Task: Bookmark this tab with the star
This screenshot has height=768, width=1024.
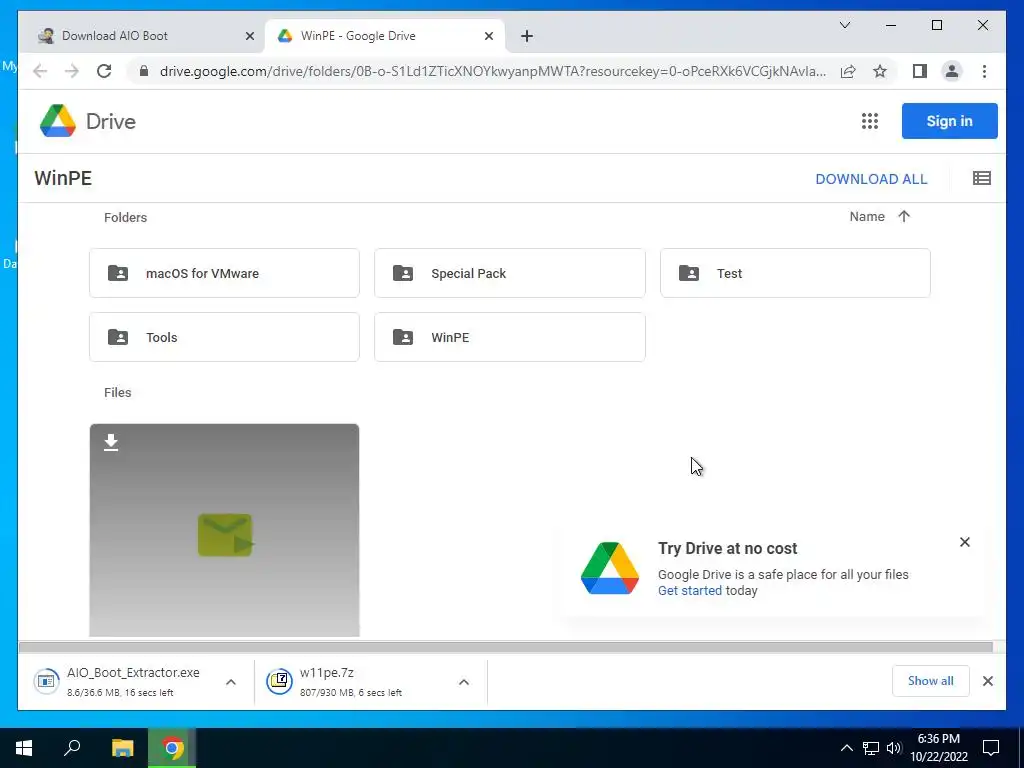Action: click(x=880, y=71)
